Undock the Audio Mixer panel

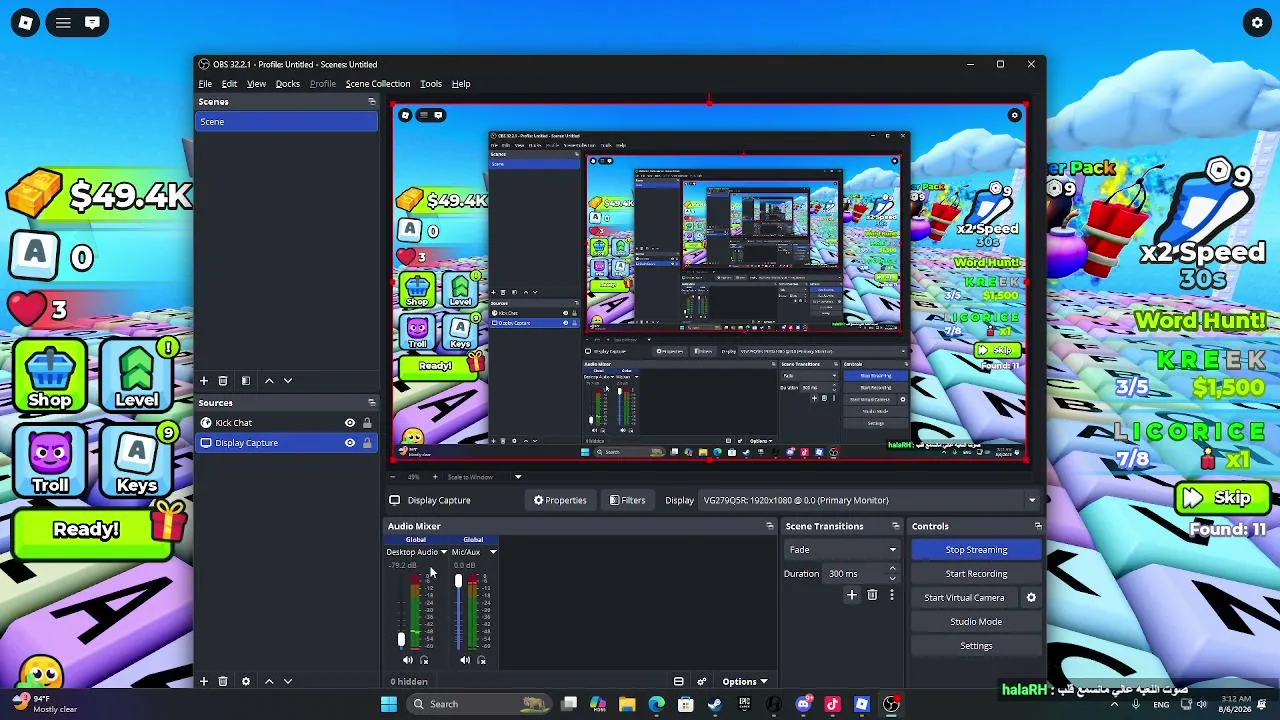click(x=770, y=526)
